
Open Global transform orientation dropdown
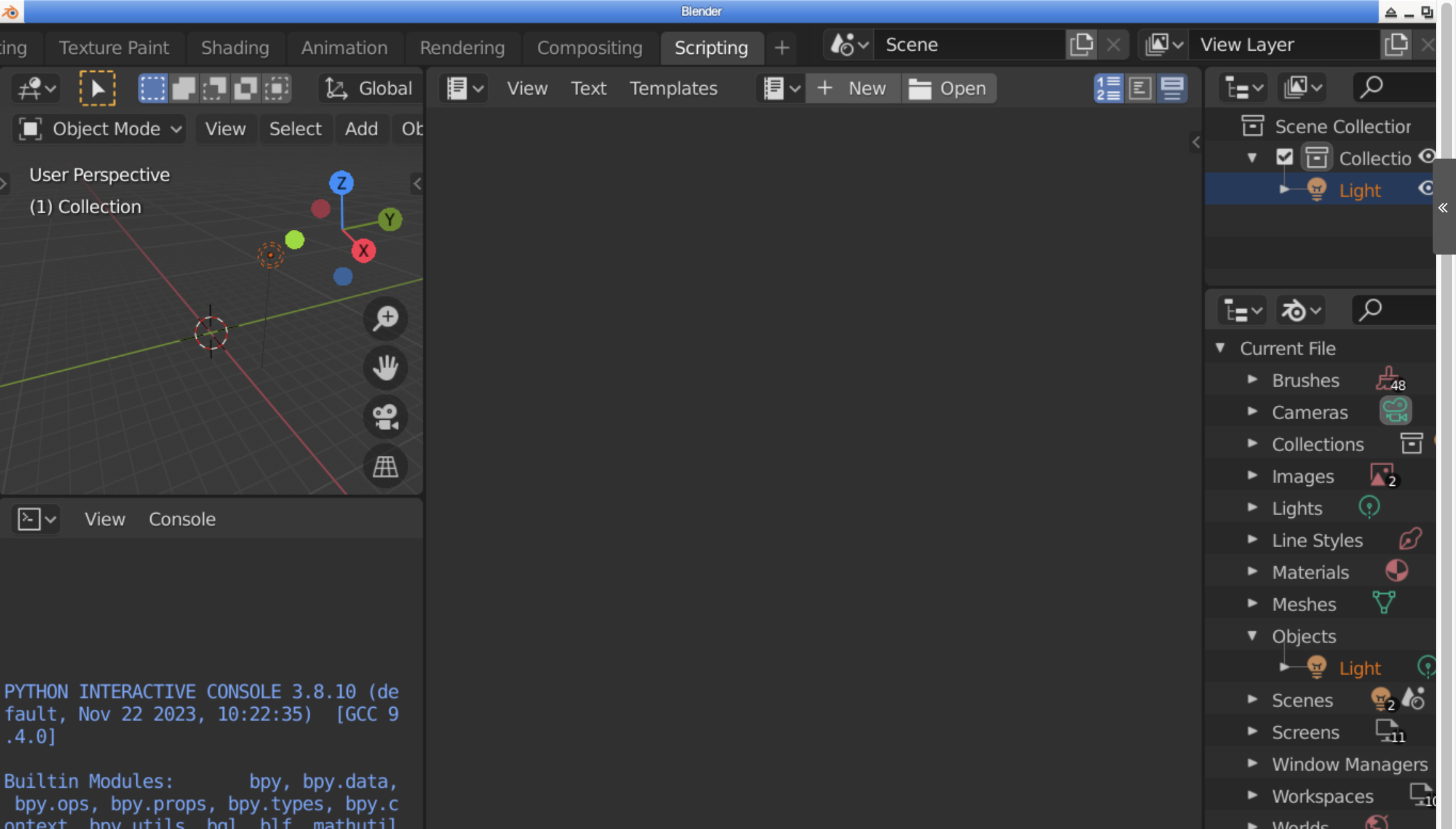(x=370, y=88)
